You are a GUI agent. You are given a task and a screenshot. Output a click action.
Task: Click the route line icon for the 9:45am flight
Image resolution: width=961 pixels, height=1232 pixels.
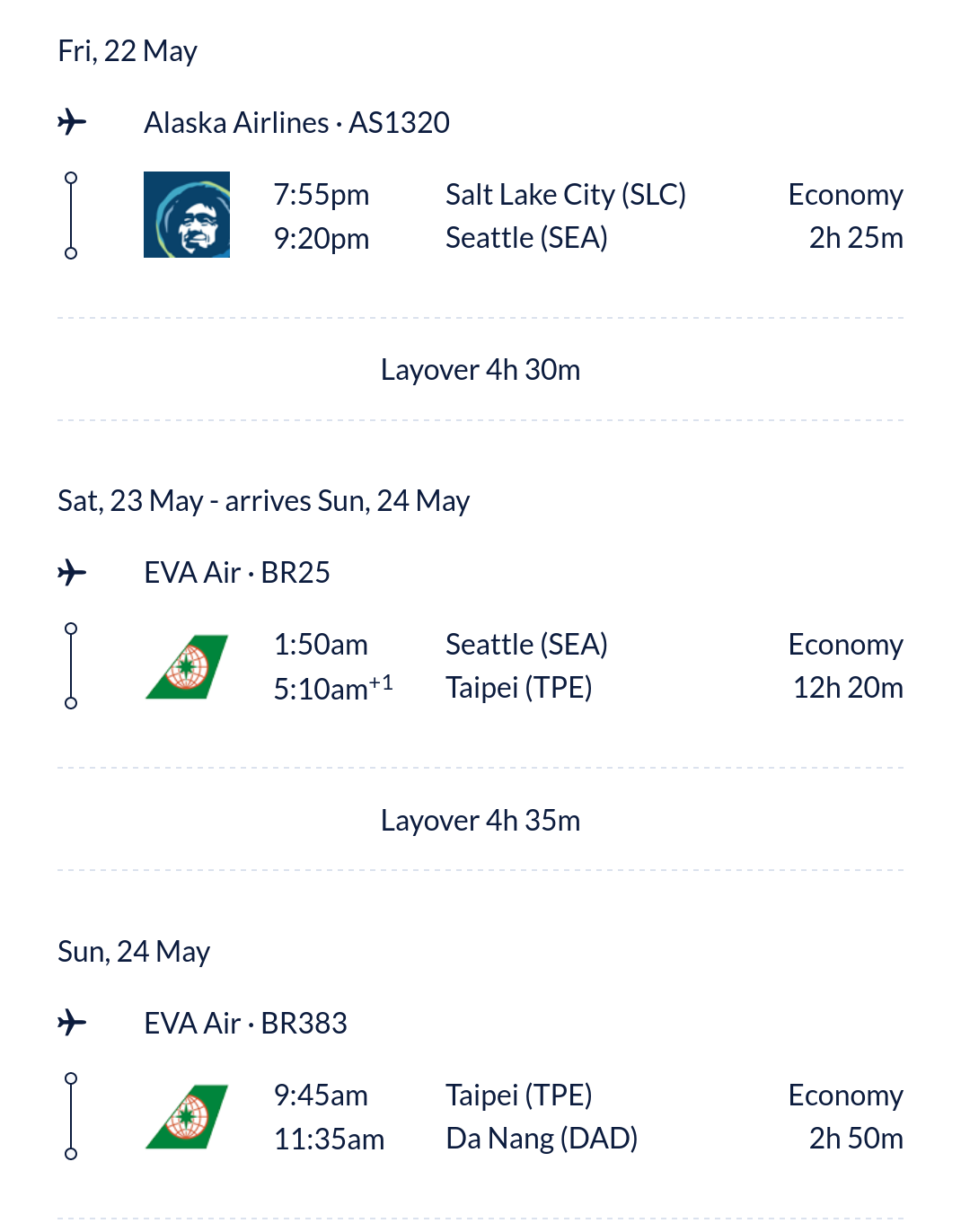point(71,1117)
